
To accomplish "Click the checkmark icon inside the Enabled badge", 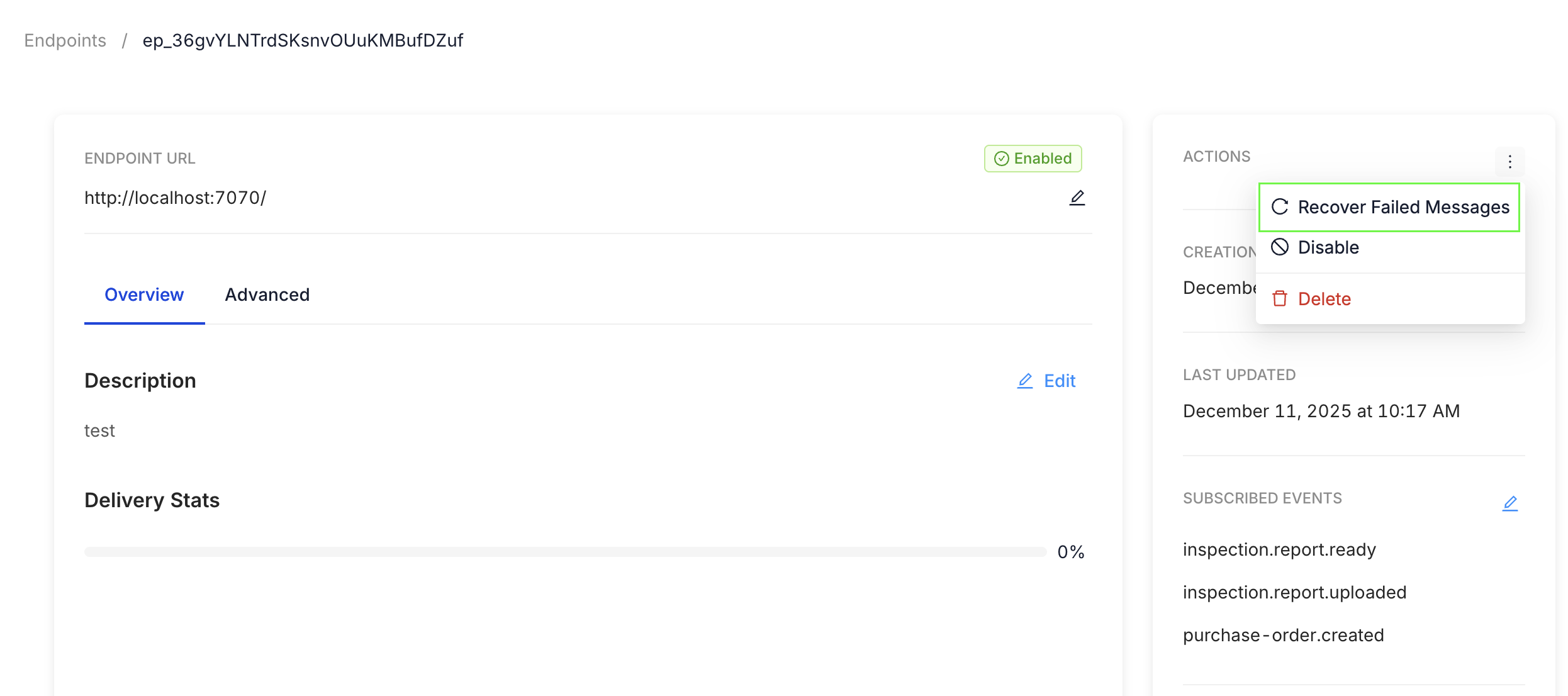I will click(x=1002, y=158).
